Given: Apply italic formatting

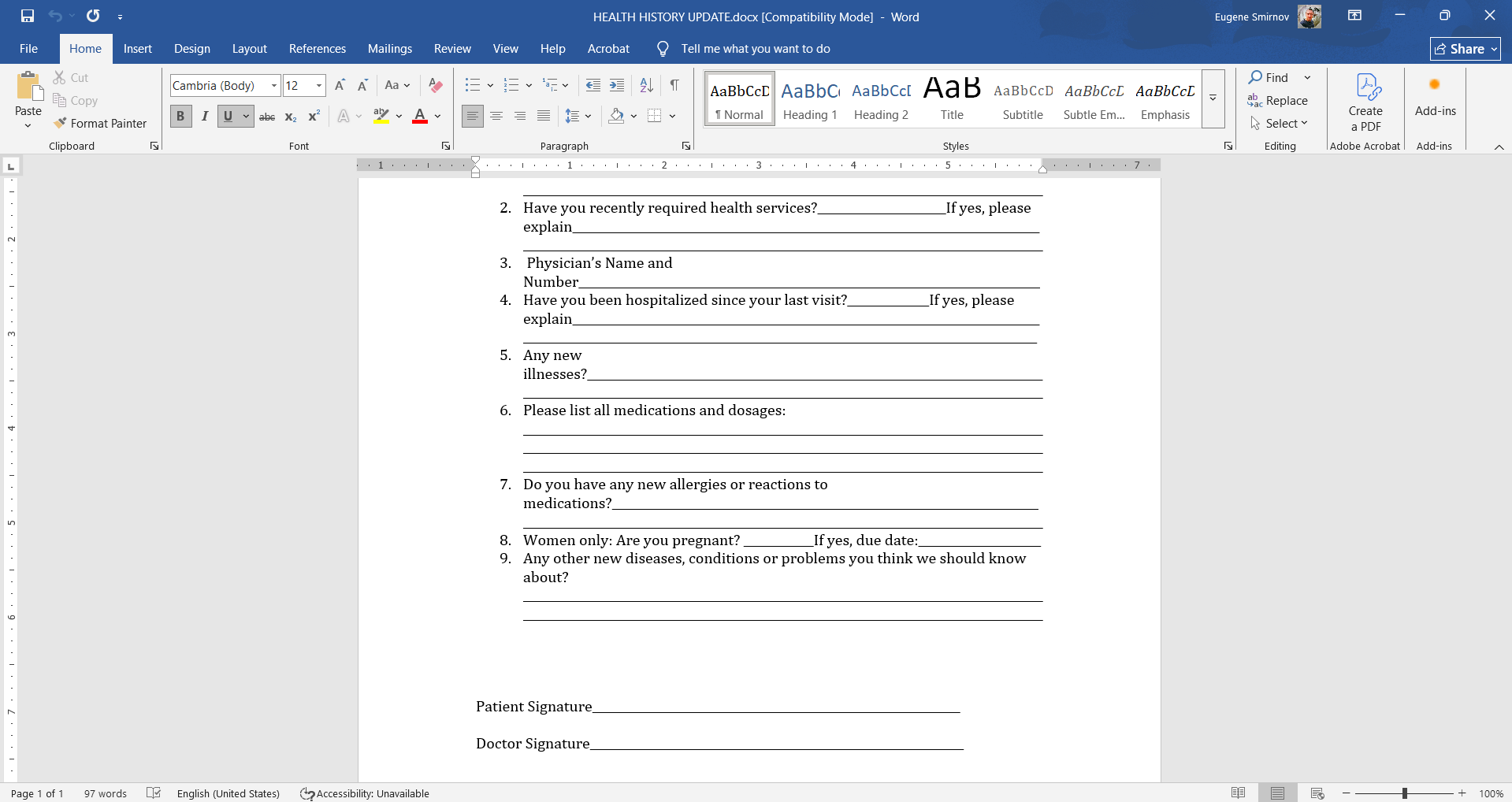Looking at the screenshot, I should click(204, 116).
